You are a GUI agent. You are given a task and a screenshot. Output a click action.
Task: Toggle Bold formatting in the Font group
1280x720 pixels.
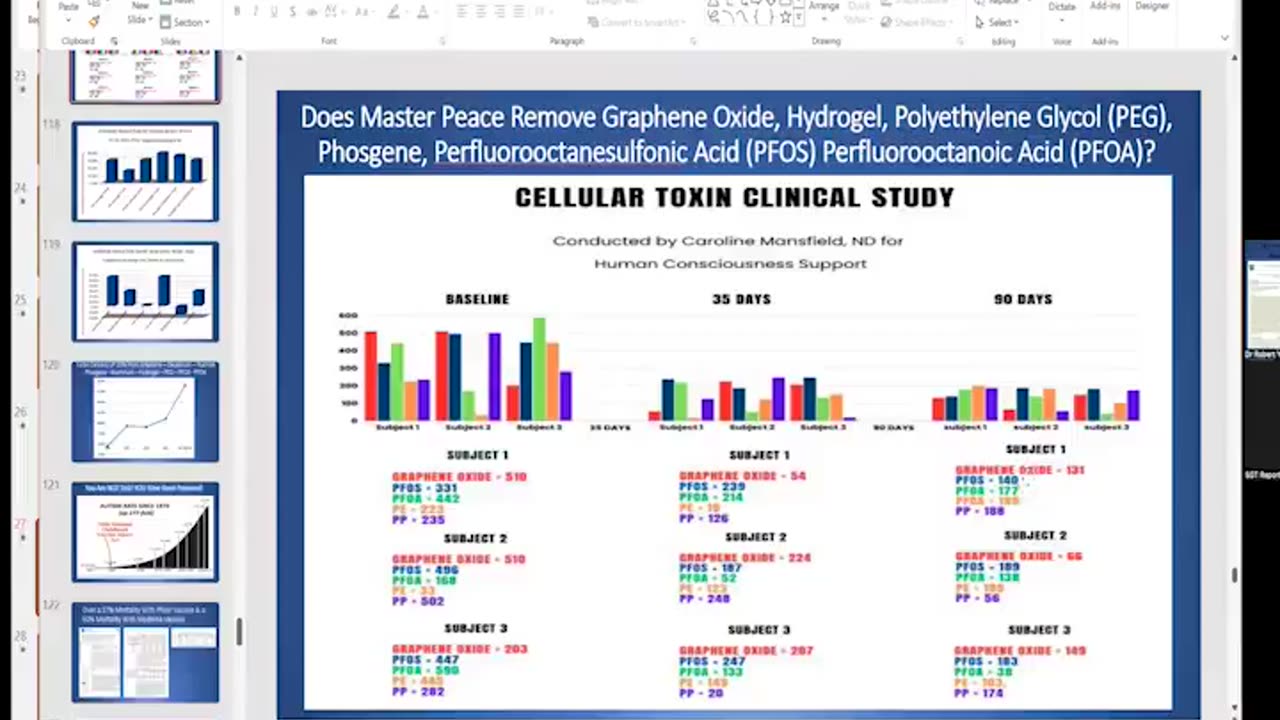(237, 12)
